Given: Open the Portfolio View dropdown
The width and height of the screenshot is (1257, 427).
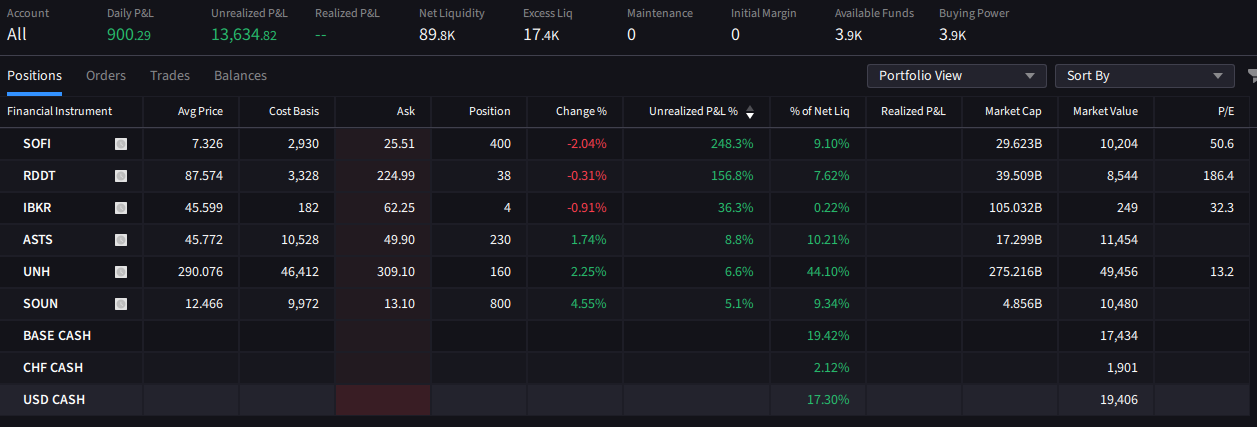Looking at the screenshot, I should (957, 76).
